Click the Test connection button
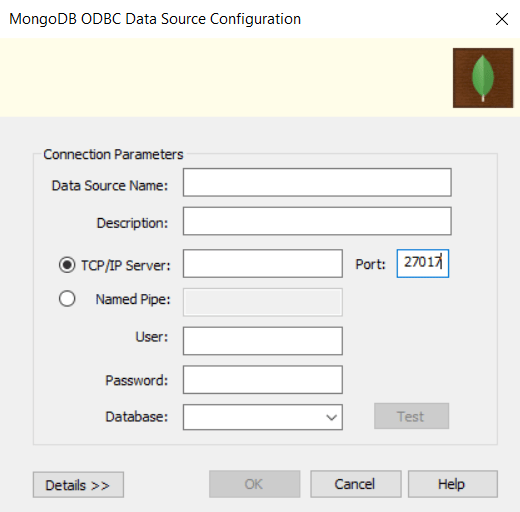 pyautogui.click(x=411, y=416)
